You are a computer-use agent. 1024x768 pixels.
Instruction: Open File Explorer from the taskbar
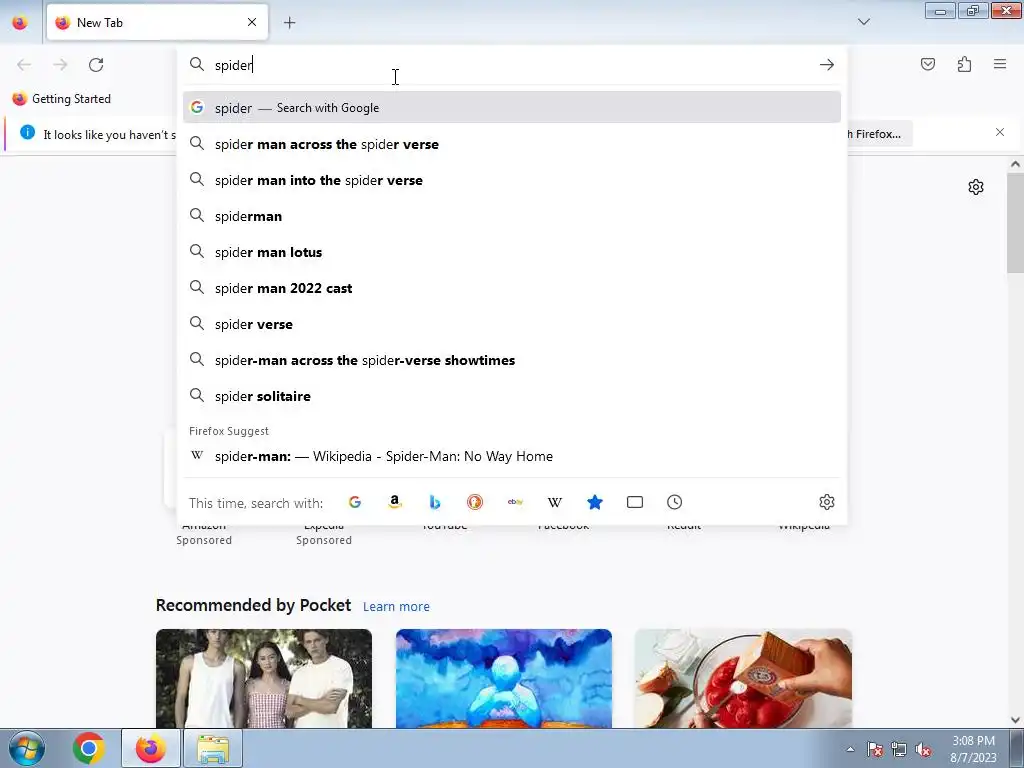213,748
